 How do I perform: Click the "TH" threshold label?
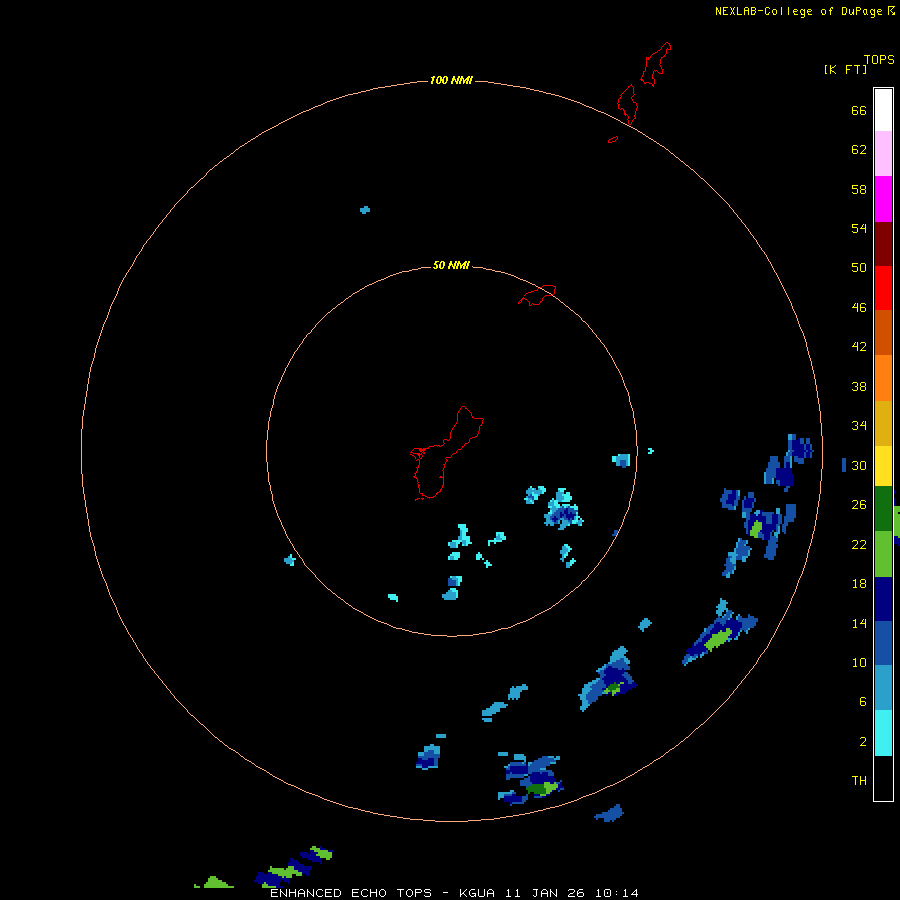(859, 781)
